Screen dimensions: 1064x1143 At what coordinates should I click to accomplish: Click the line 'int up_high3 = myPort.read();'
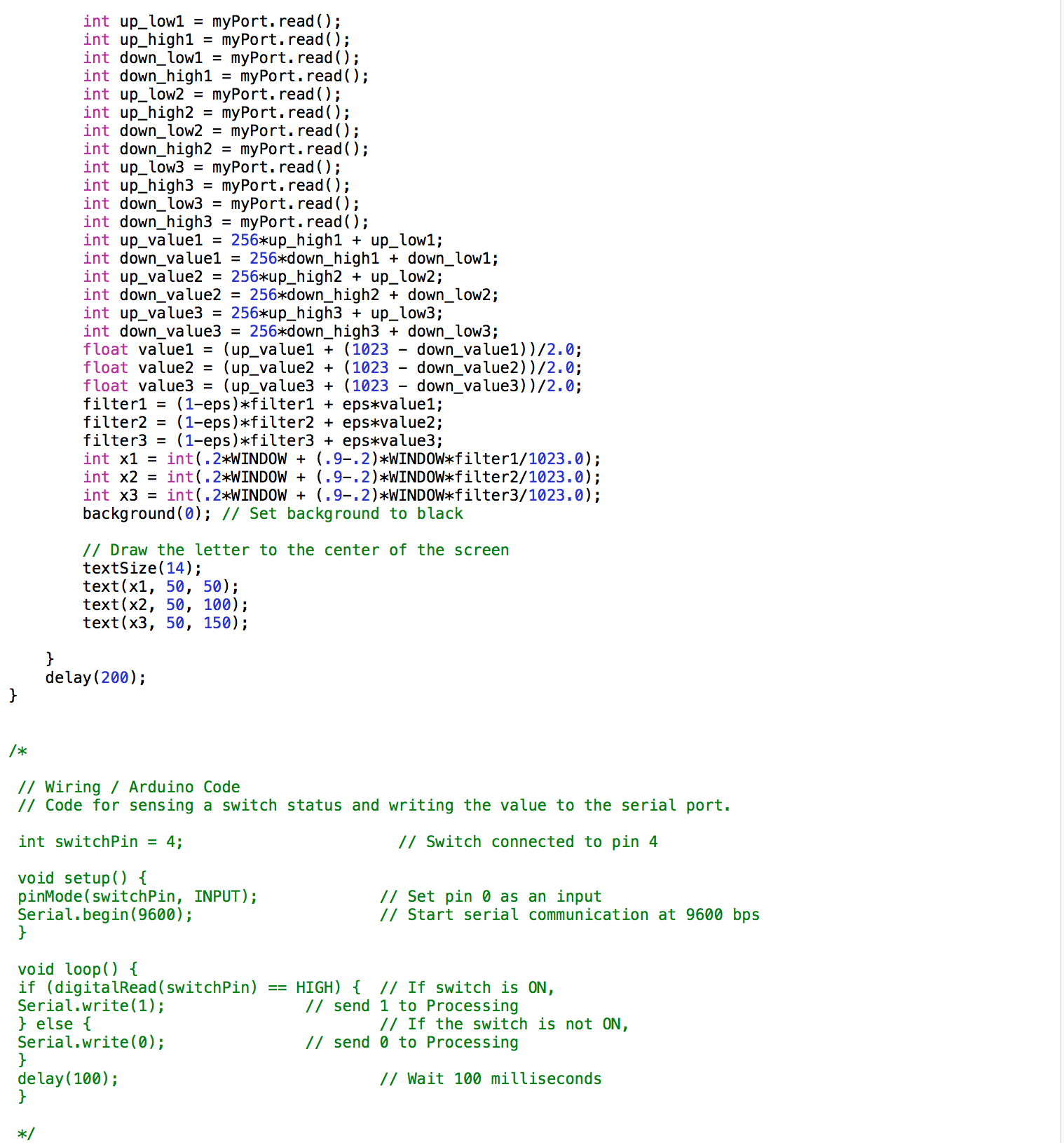click(217, 186)
